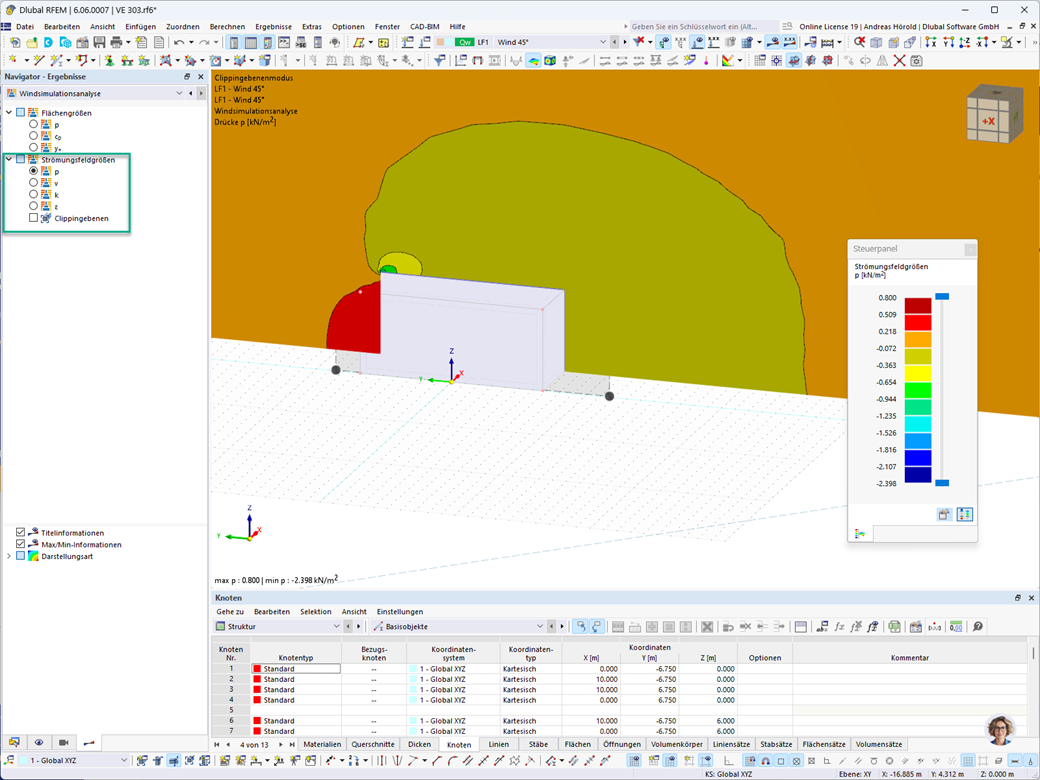Switch to the Materialien tab
Viewport: 1040px width, 780px height.
click(x=322, y=744)
